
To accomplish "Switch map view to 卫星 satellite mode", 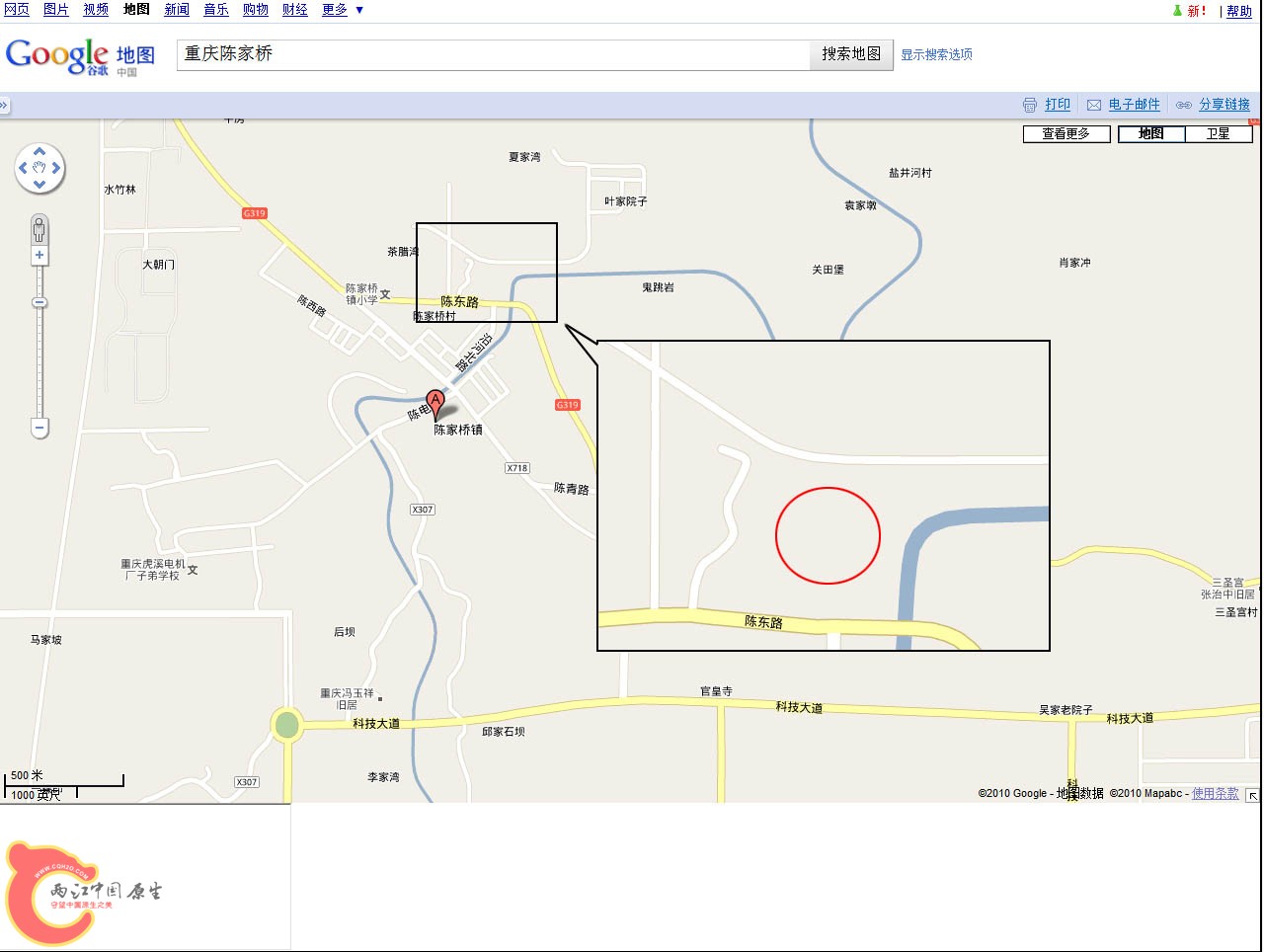I will (1220, 133).
